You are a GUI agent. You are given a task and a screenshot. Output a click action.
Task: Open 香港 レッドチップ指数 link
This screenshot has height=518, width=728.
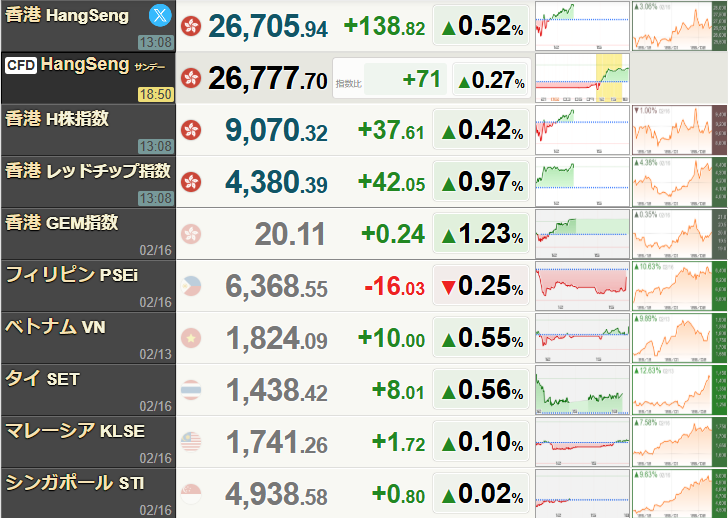[88, 171]
